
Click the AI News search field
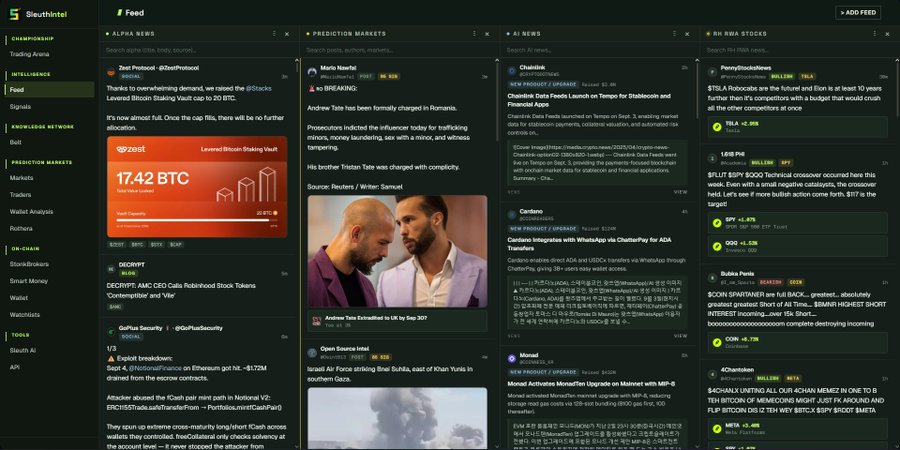pyautogui.click(x=599, y=50)
